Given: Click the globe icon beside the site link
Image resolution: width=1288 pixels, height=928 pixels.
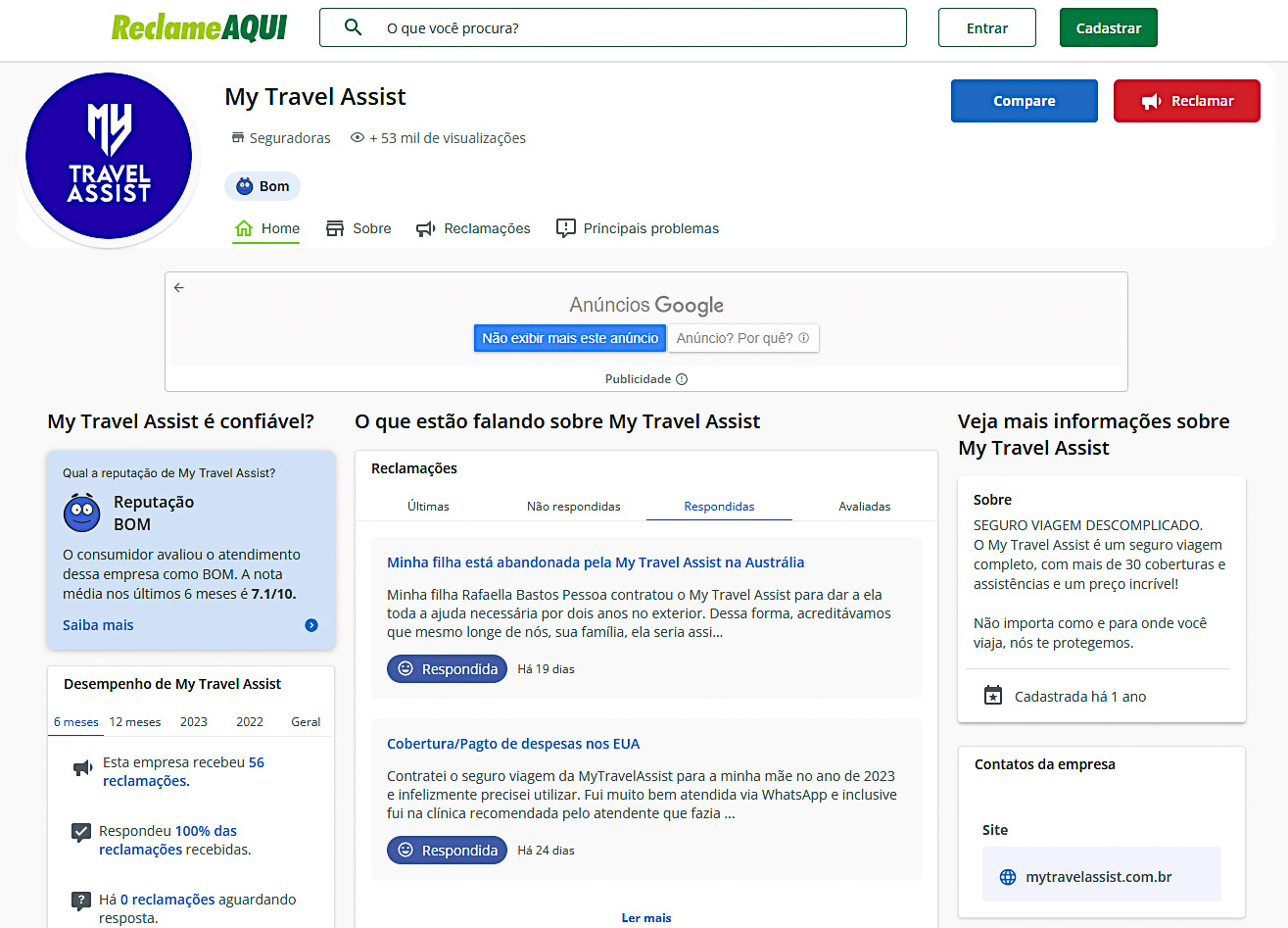Looking at the screenshot, I should [1008, 877].
